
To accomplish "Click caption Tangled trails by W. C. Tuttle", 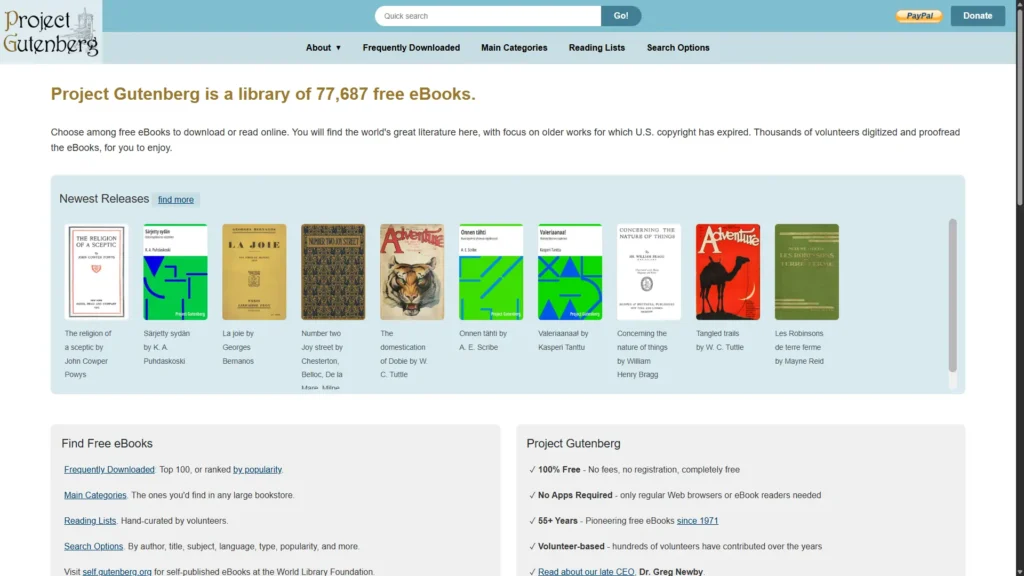I will point(720,340).
